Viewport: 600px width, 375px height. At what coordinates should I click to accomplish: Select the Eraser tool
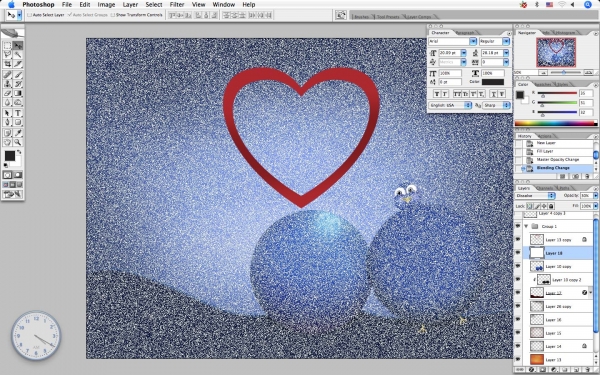click(7, 93)
